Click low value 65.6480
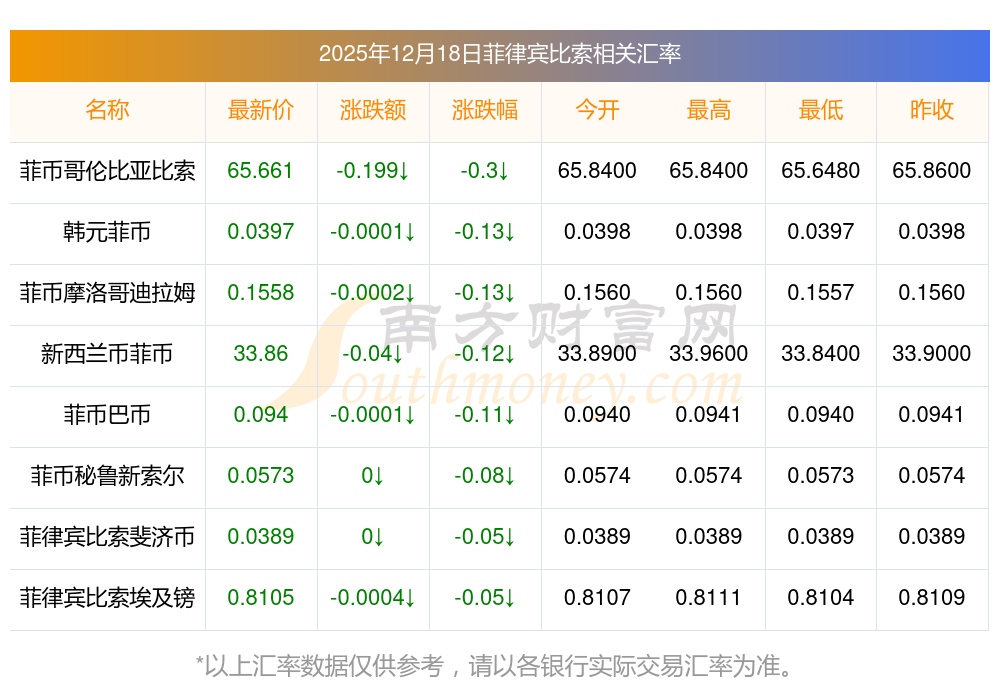Image resolution: width=1000 pixels, height=697 pixels. pyautogui.click(x=821, y=170)
